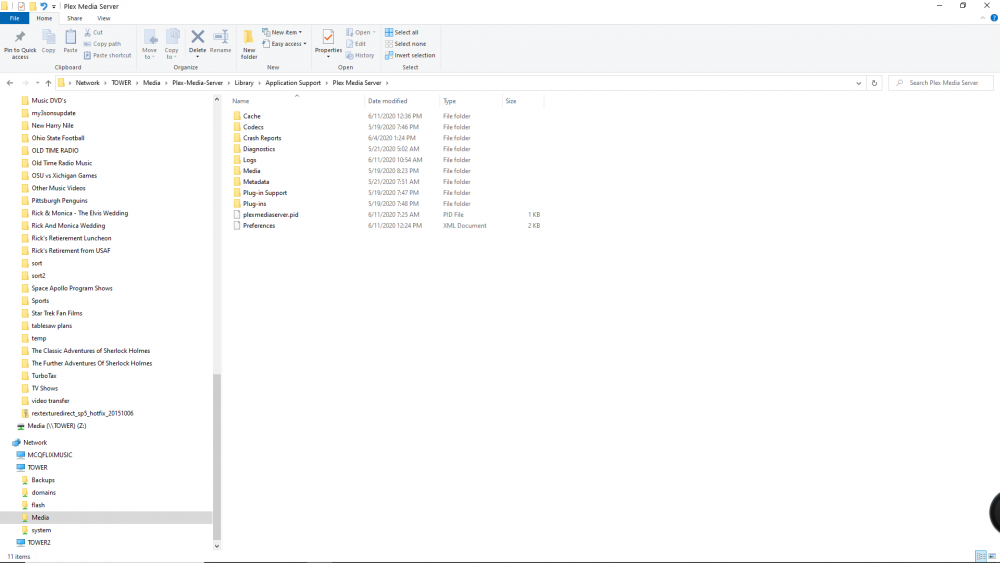The image size is (1000, 563).
Task: Open the Recent locations dropdown arrow
Action: [x=37, y=83]
